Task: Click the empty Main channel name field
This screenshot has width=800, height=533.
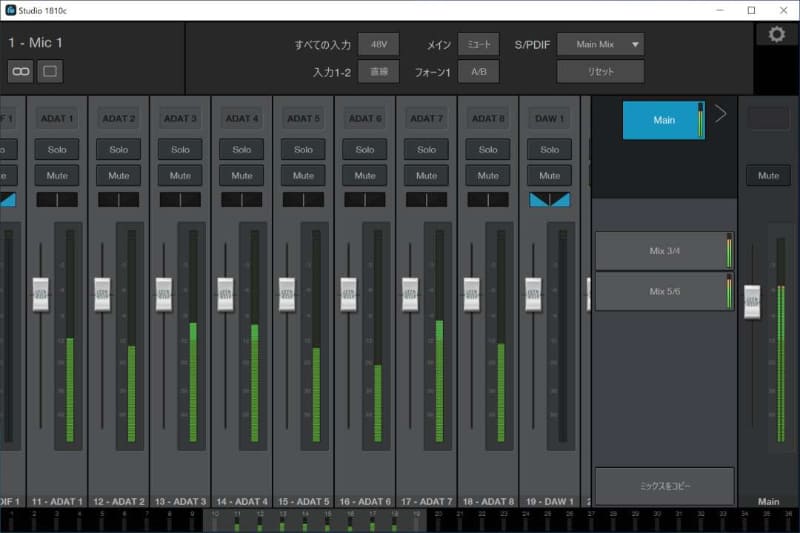Action: 768,118
